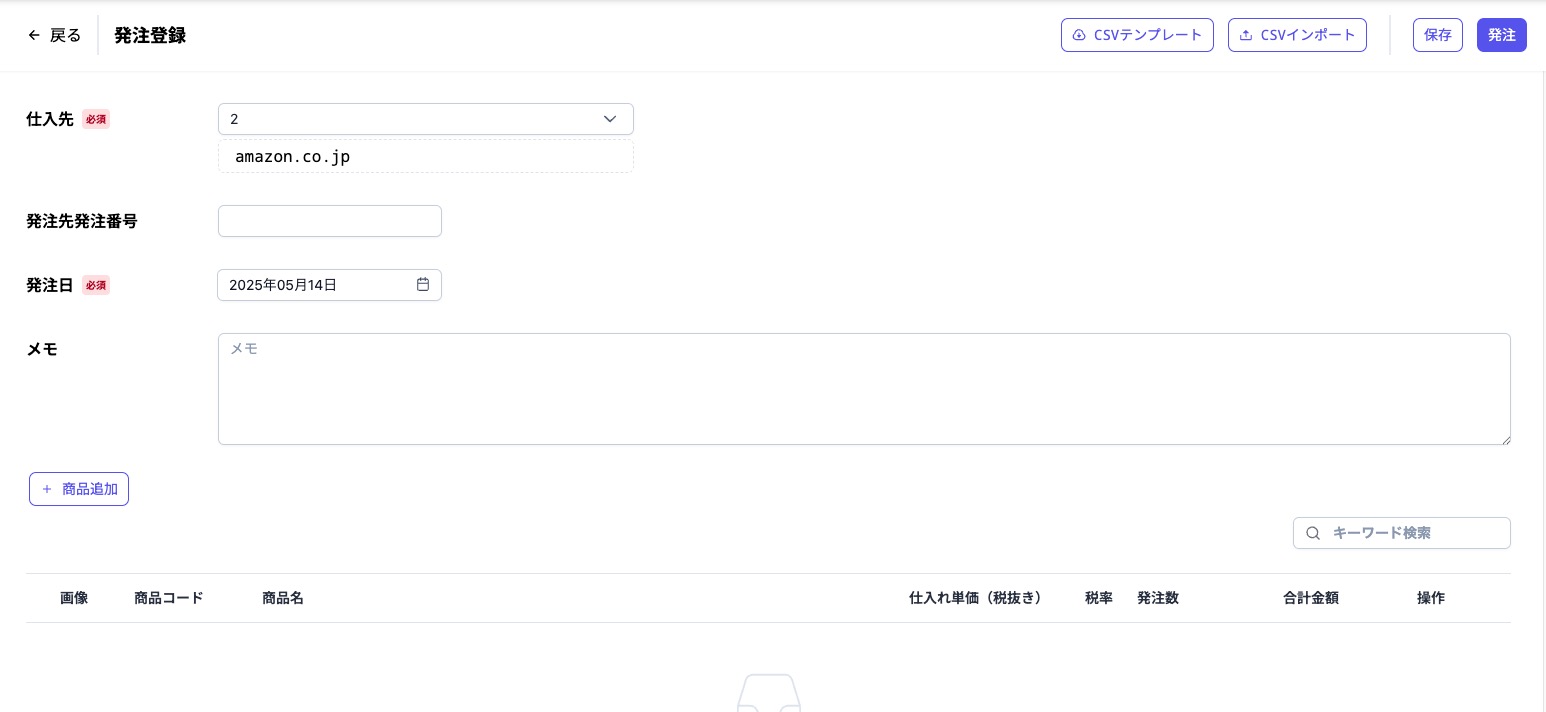The image size is (1546, 712).
Task: Click into the メモ text area
Action: point(863,389)
